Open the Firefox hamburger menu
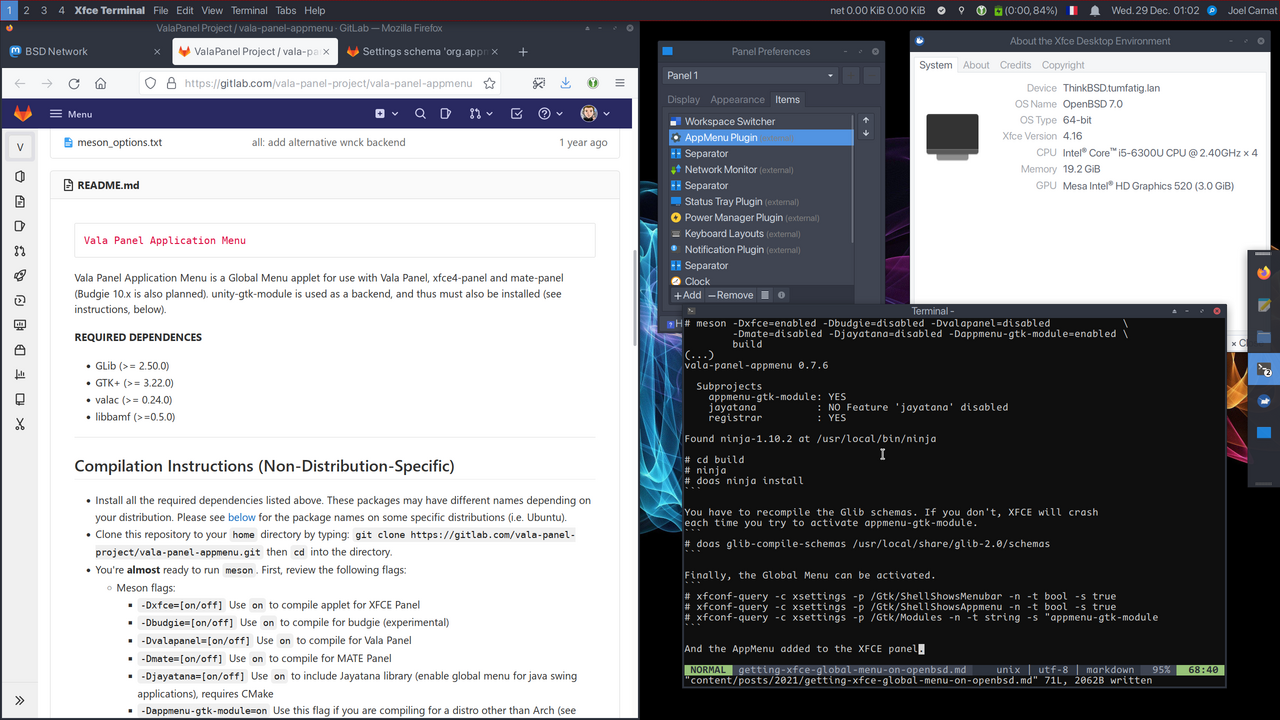 [620, 84]
